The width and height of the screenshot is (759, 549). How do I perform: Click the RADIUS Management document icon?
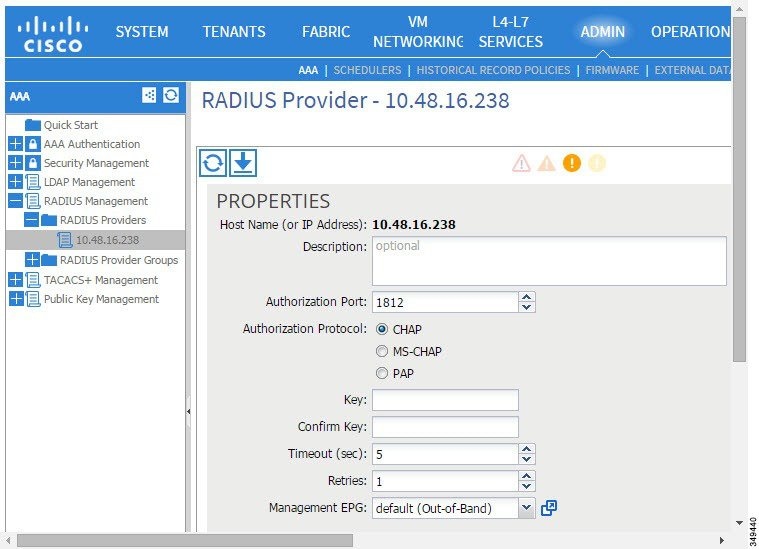click(x=32, y=201)
